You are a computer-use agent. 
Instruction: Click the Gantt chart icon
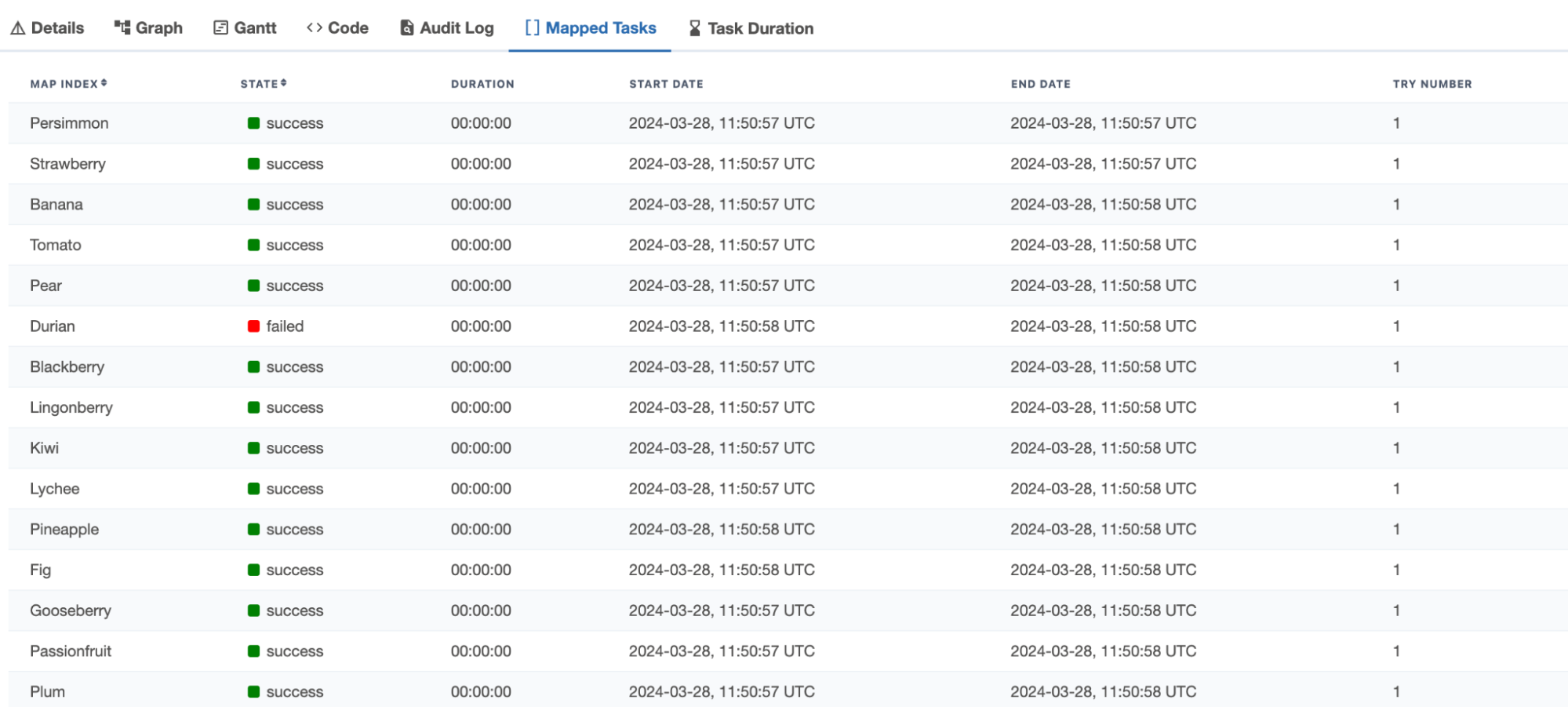pyautogui.click(x=220, y=28)
